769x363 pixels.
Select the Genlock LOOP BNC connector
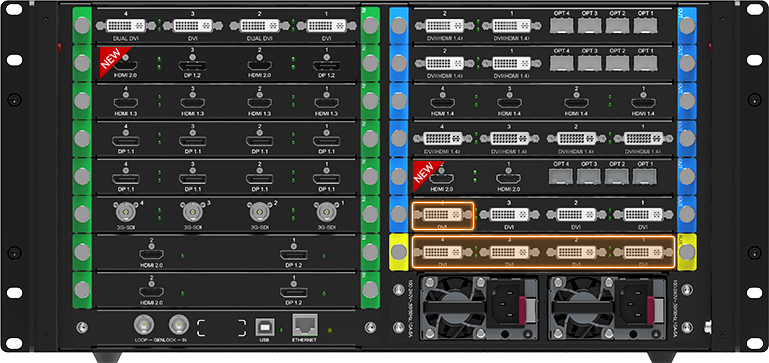pyautogui.click(x=144, y=324)
